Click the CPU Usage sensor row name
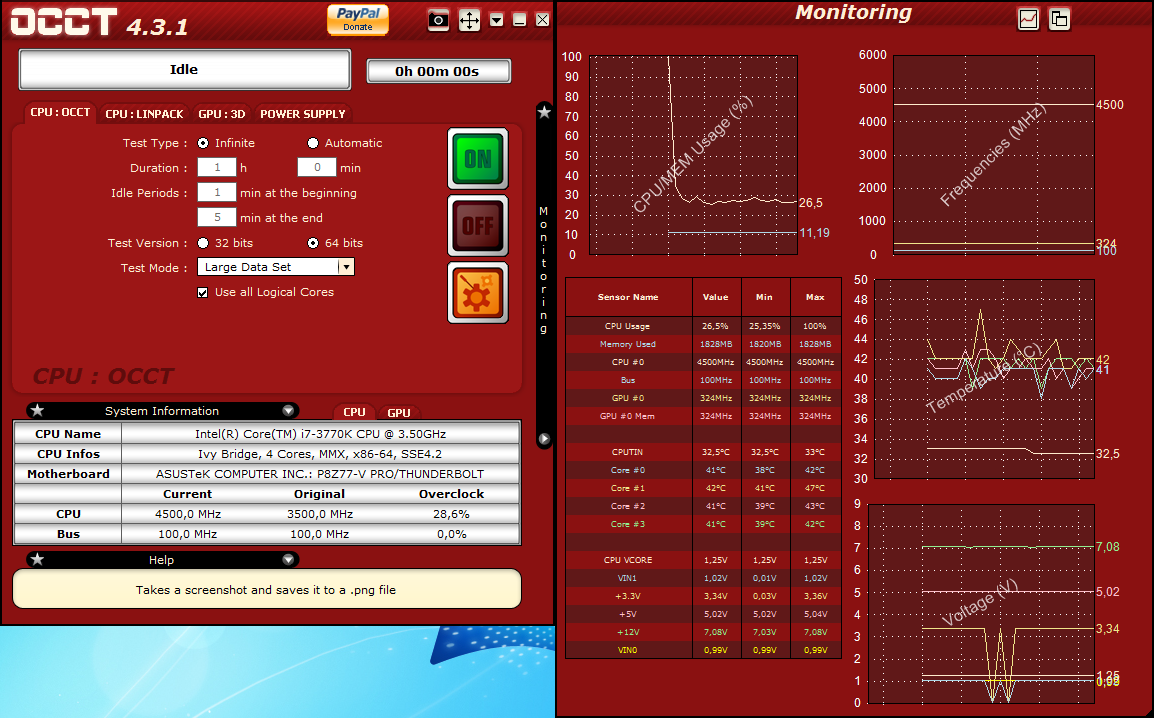 628,326
